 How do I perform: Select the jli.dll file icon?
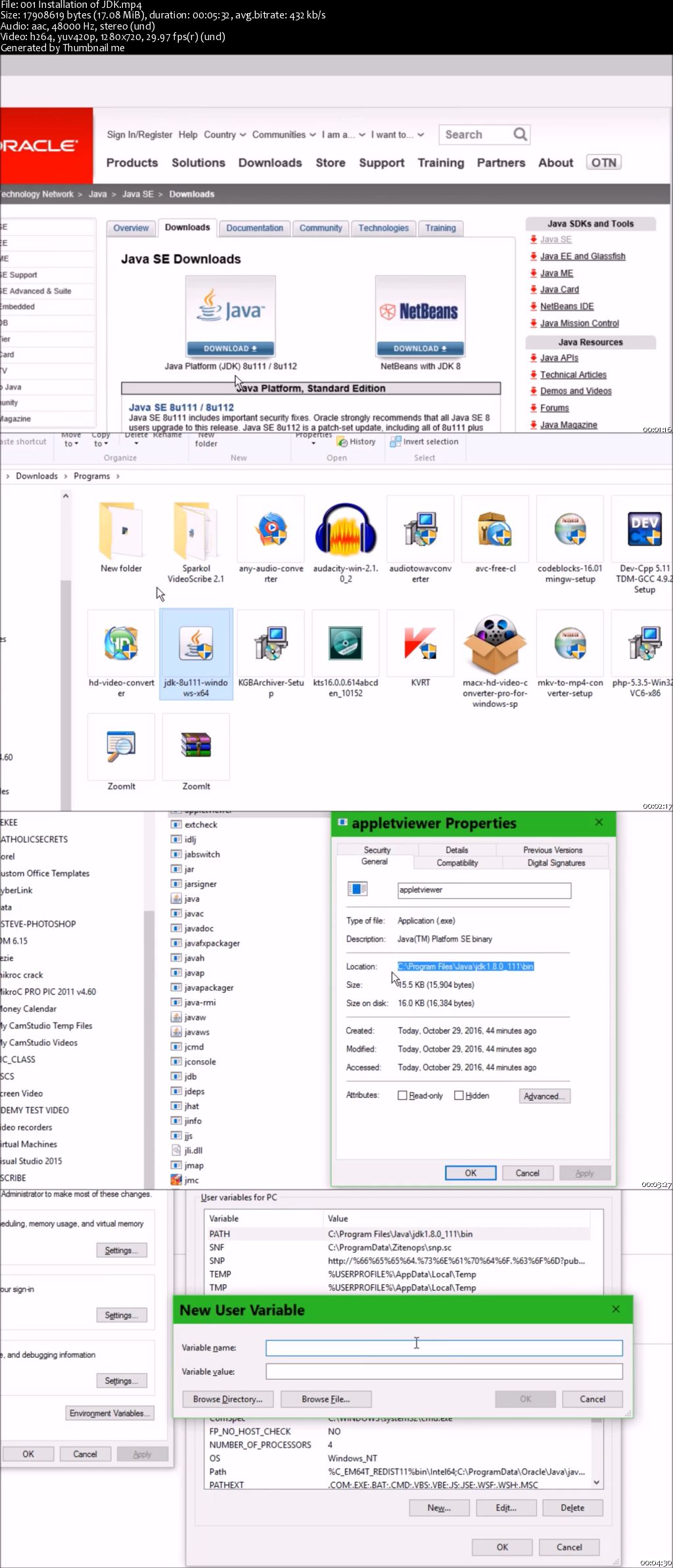(x=176, y=1150)
